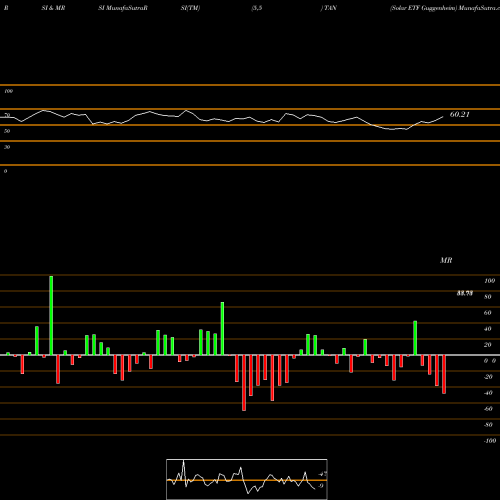
Task: Click the SI MunafaSutraR header text
Action: [123, 8]
